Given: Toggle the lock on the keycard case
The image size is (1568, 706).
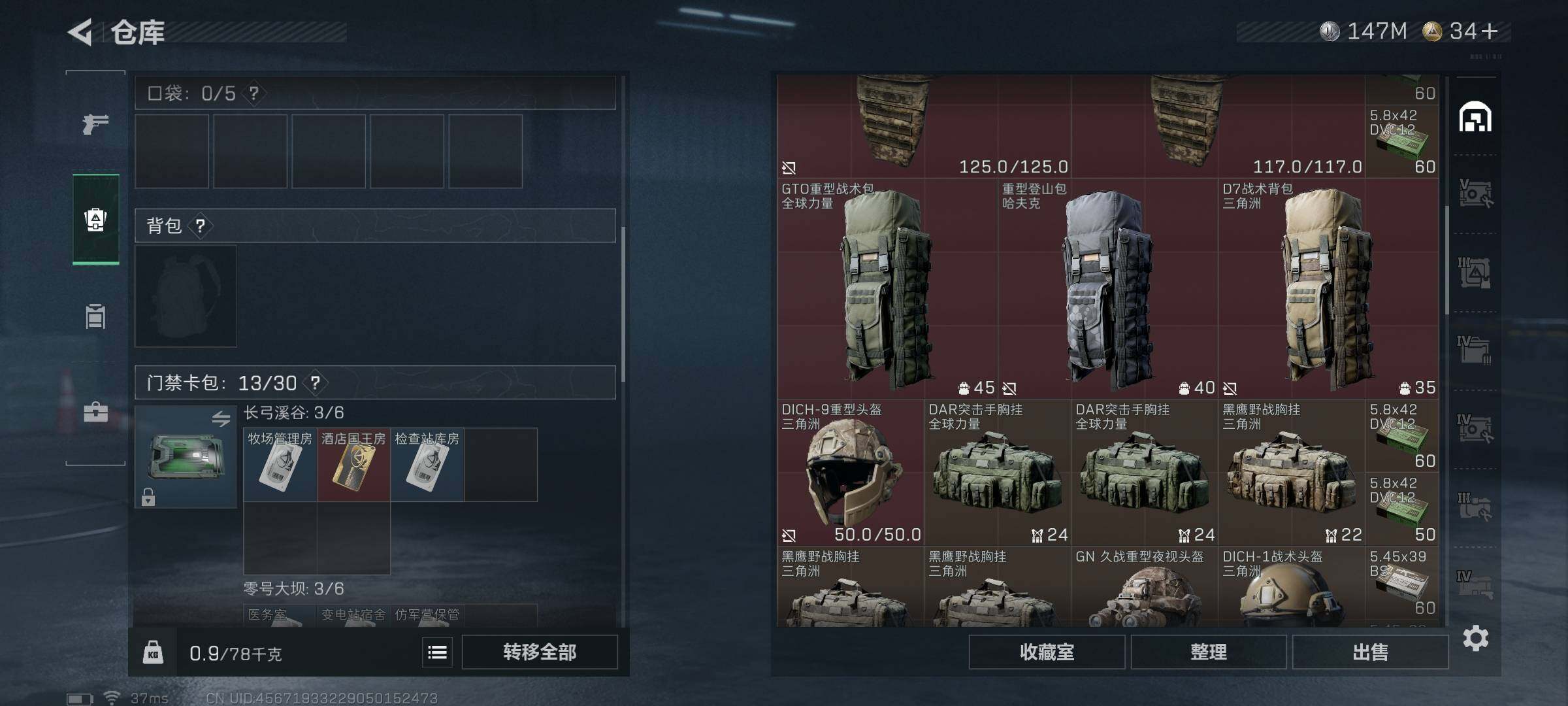Looking at the screenshot, I should (x=148, y=497).
